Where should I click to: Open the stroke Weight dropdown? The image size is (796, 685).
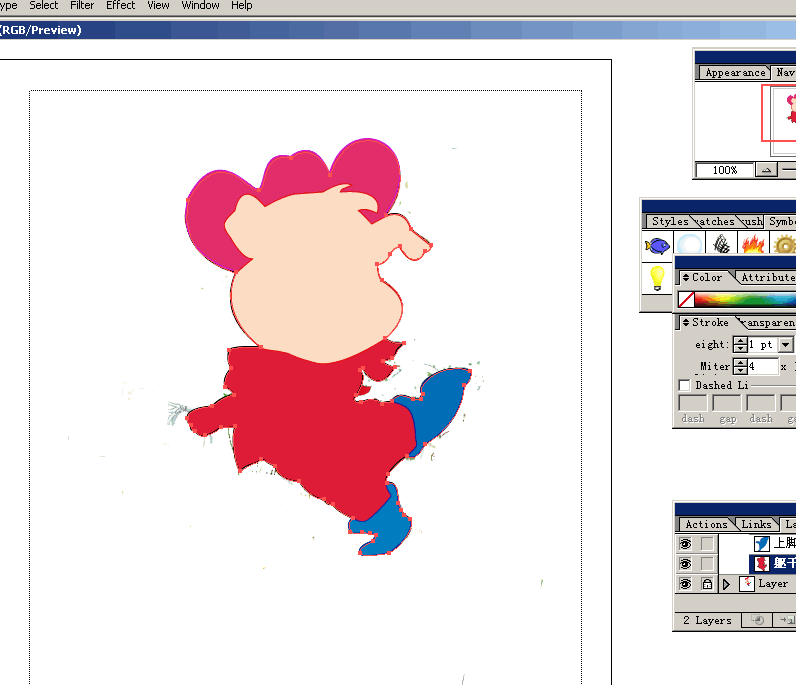tap(785, 345)
